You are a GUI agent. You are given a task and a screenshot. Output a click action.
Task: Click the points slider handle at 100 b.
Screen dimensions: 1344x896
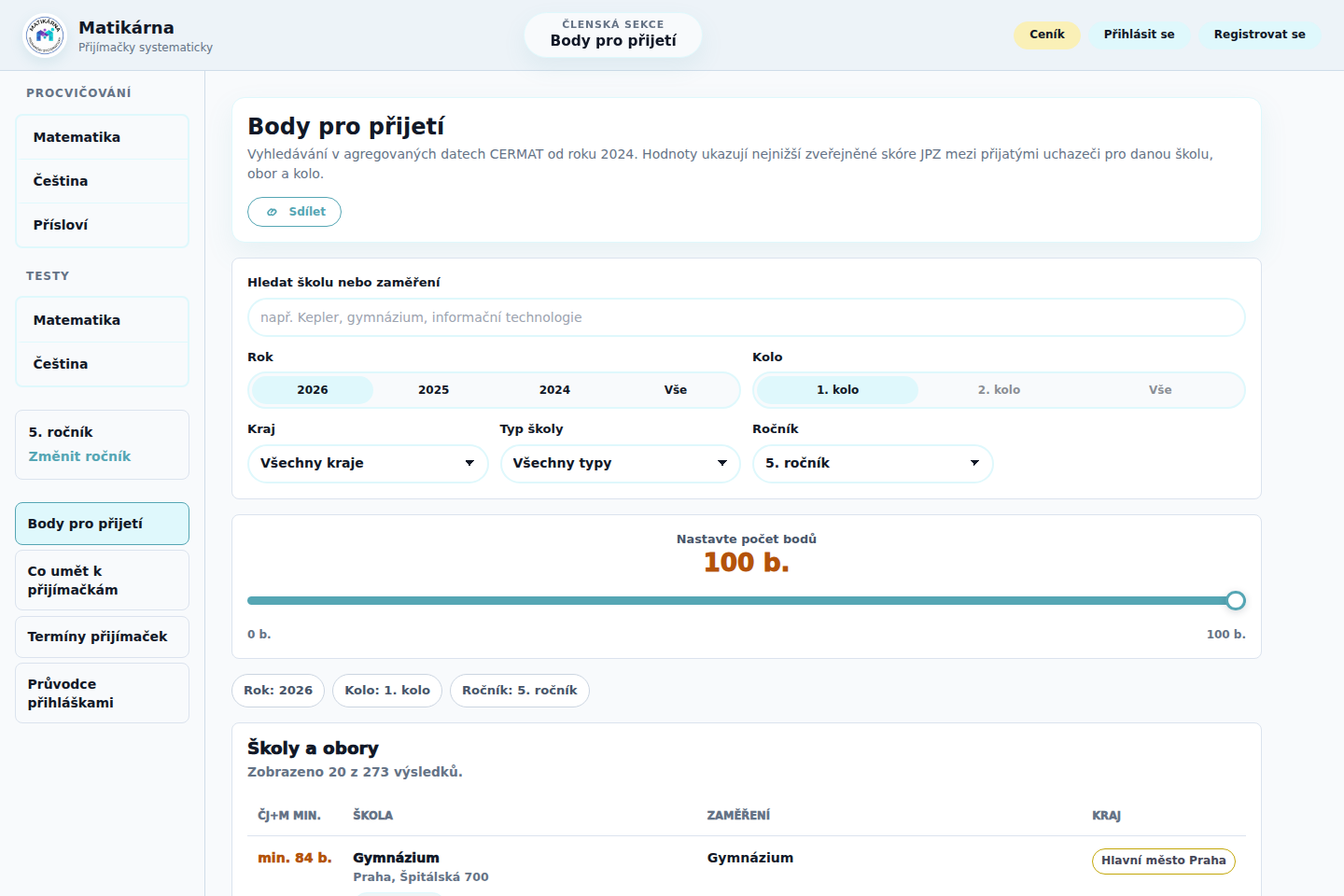pyautogui.click(x=1236, y=601)
